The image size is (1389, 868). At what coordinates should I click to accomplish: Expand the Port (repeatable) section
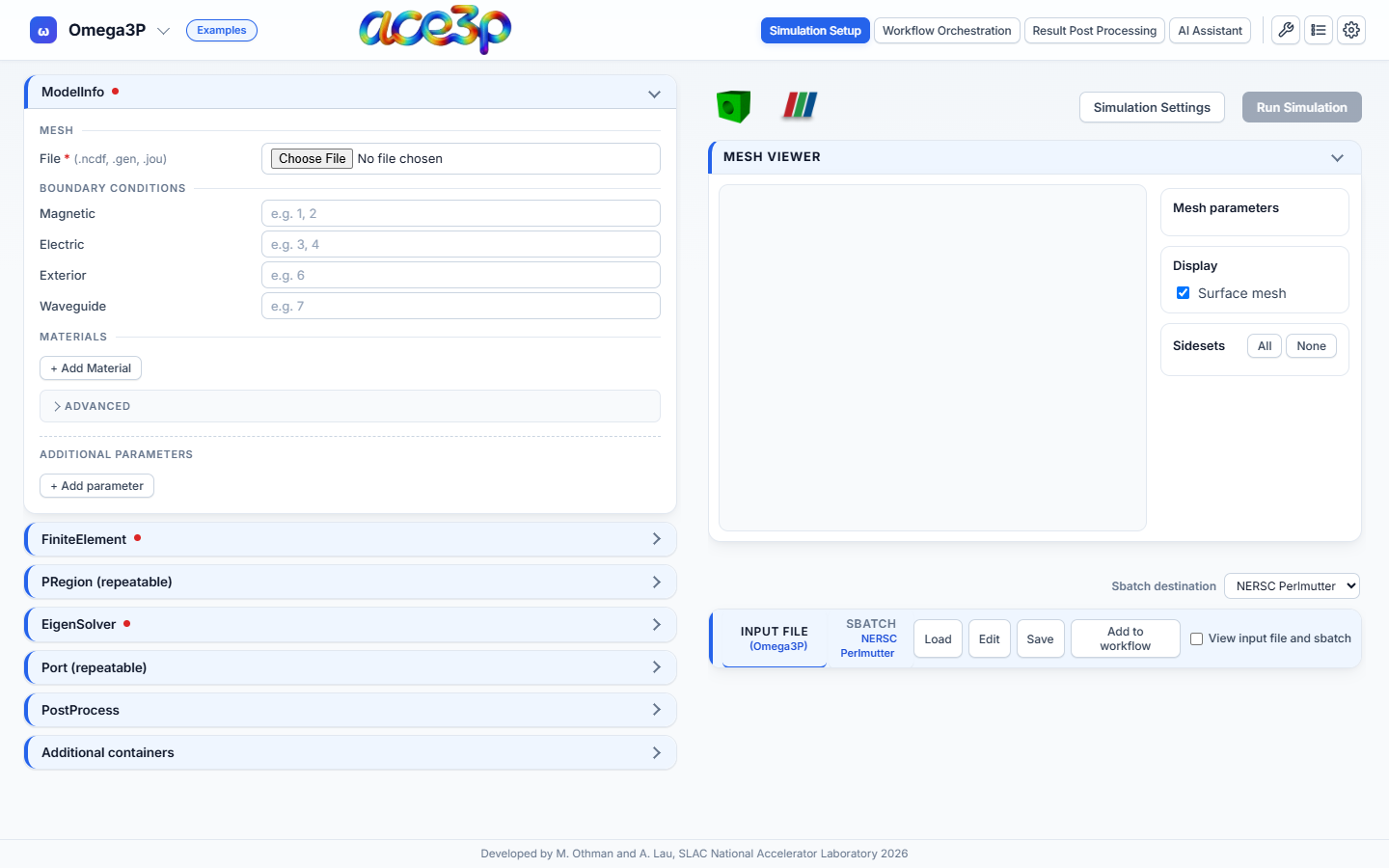pyautogui.click(x=351, y=667)
